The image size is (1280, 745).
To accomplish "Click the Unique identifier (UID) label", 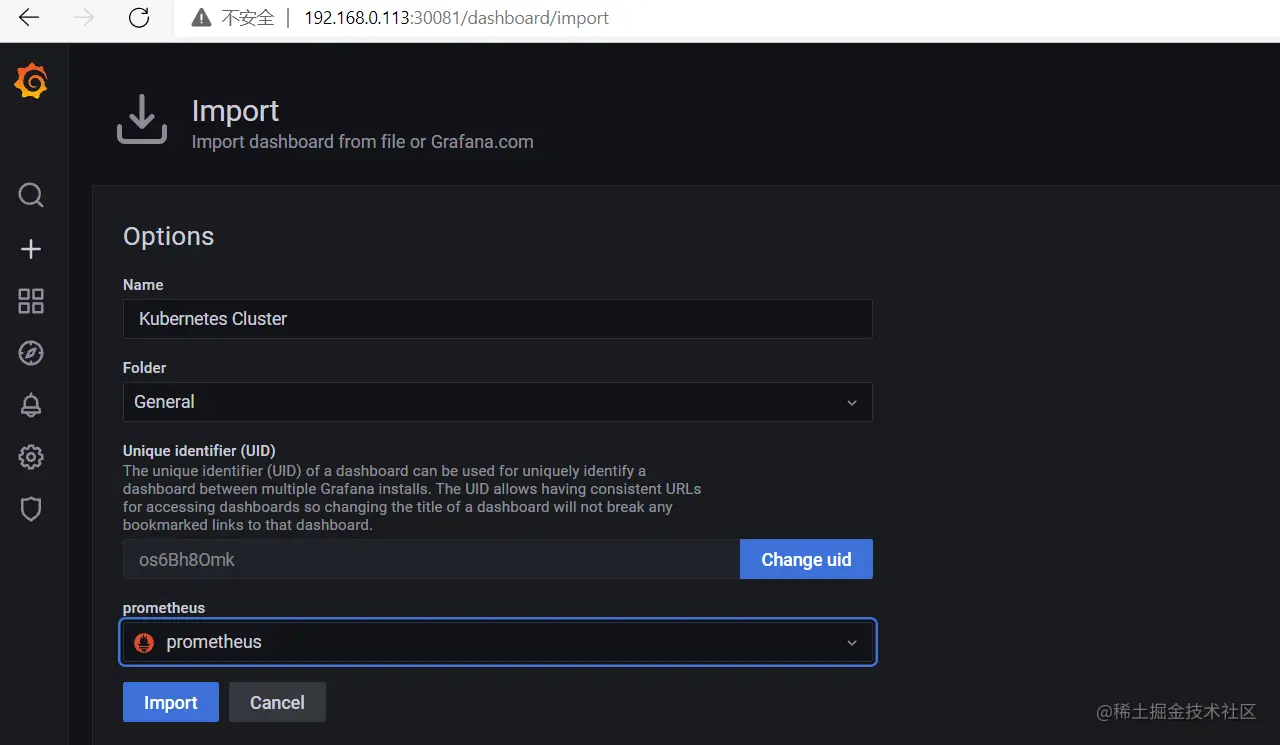I will [199, 451].
